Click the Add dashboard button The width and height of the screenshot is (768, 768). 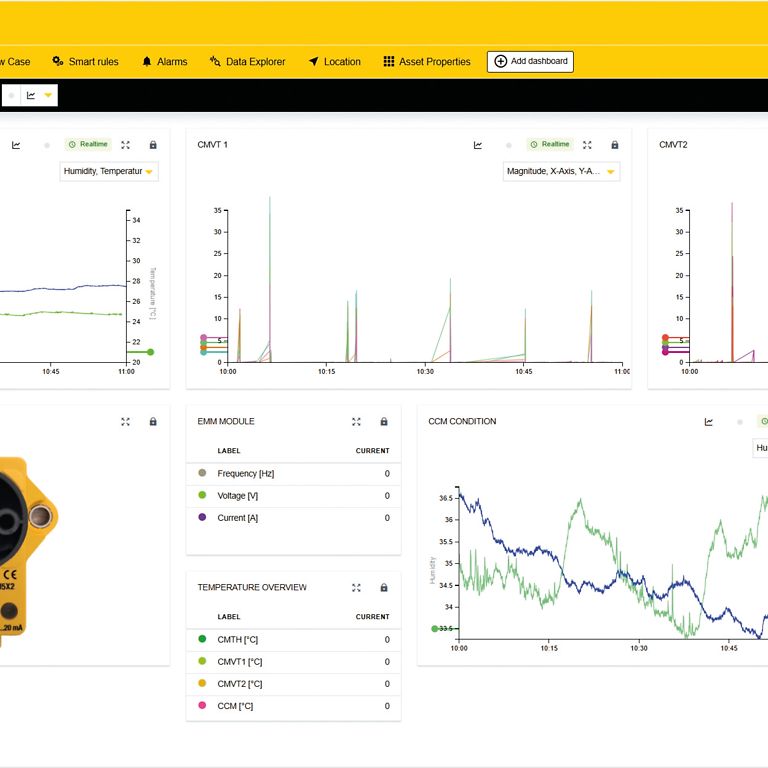pyautogui.click(x=530, y=62)
